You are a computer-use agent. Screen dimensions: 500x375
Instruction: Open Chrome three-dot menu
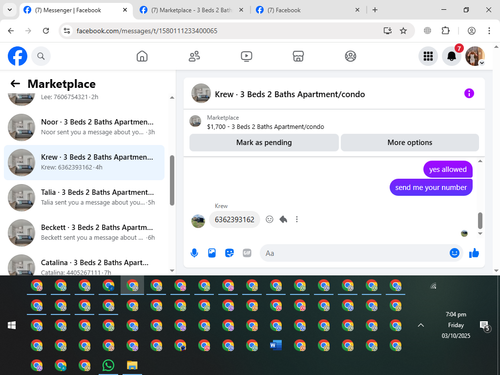(489, 31)
